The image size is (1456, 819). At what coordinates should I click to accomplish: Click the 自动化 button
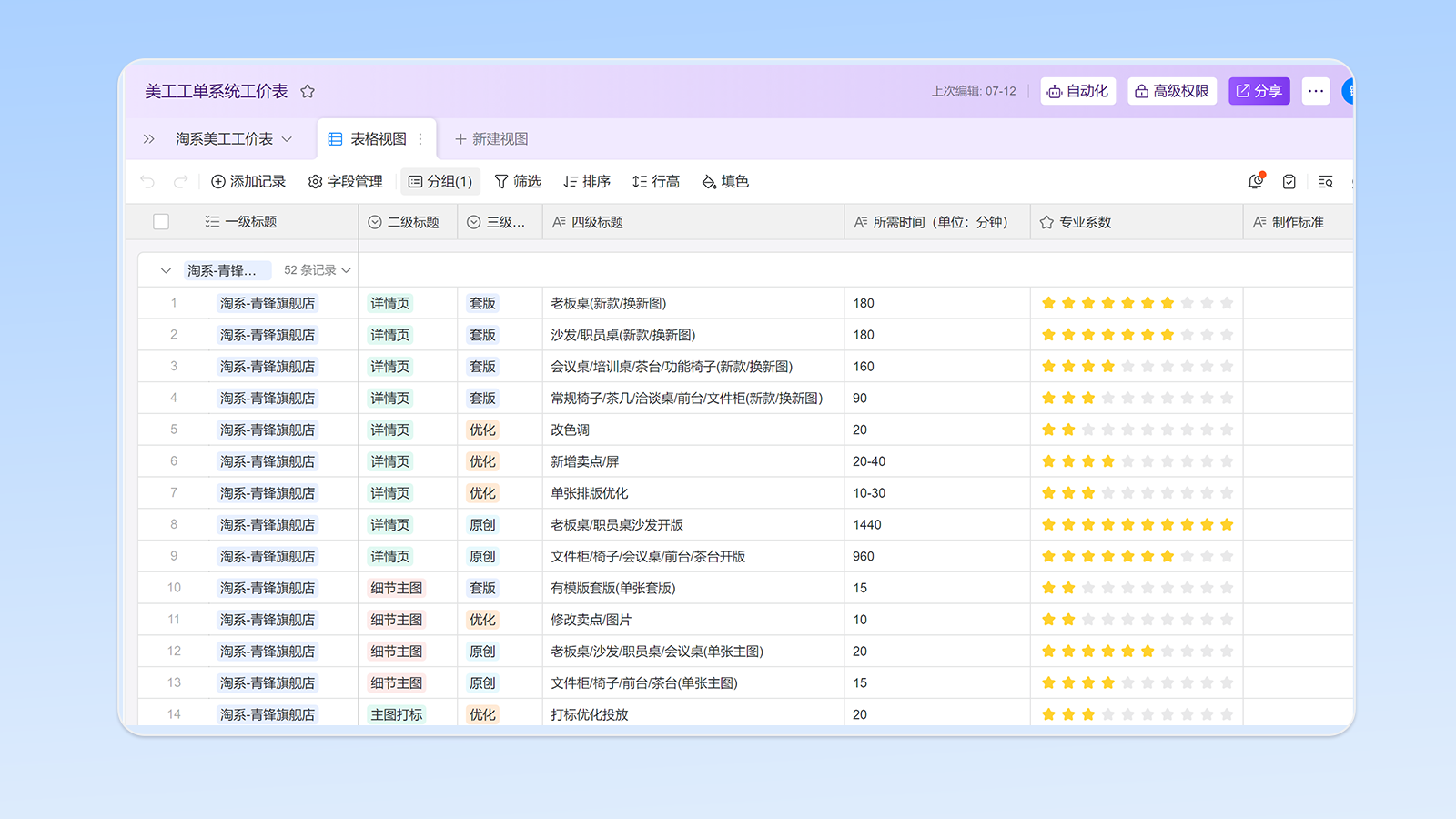tap(1078, 91)
